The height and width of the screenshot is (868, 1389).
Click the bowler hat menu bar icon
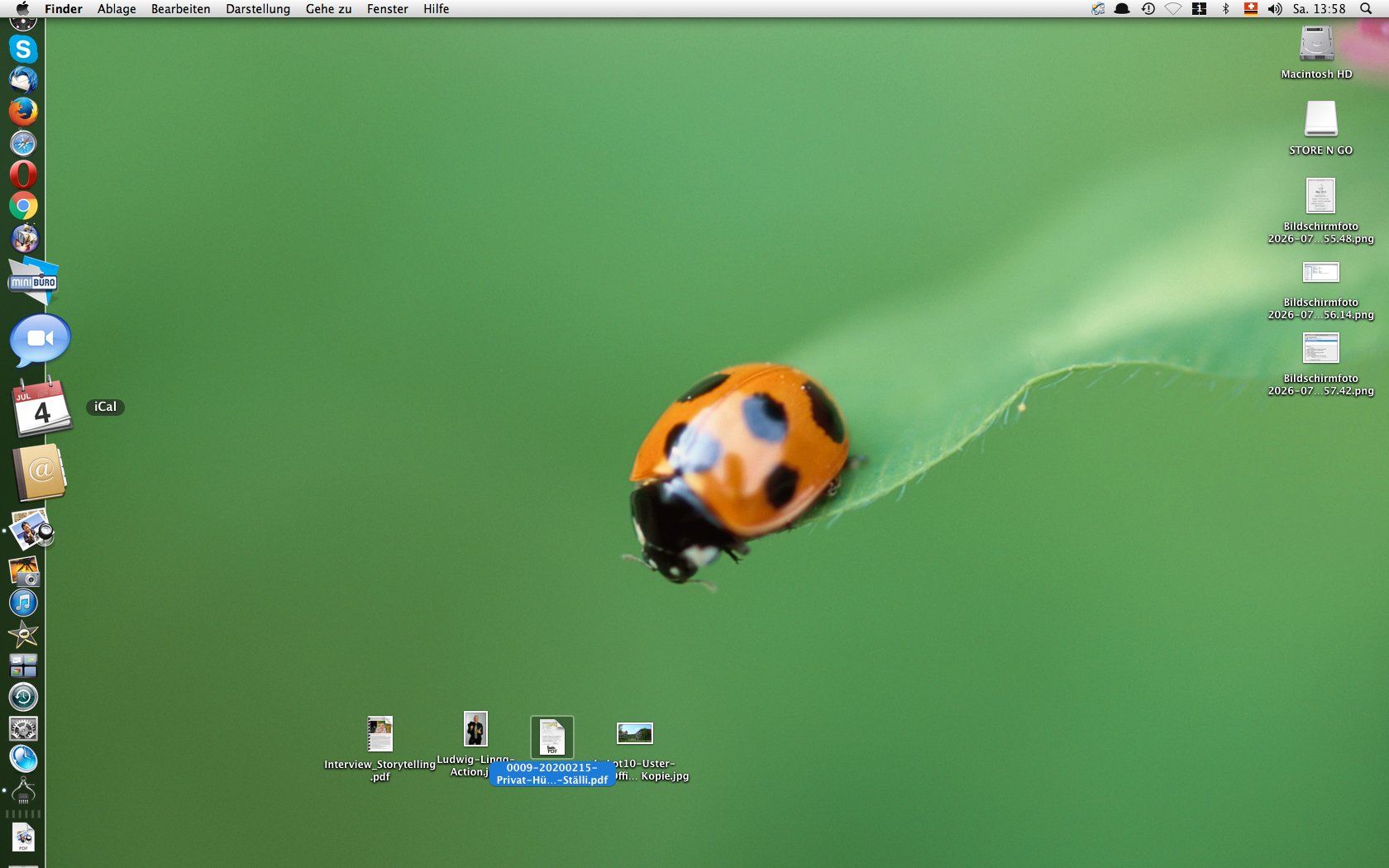(x=1122, y=9)
